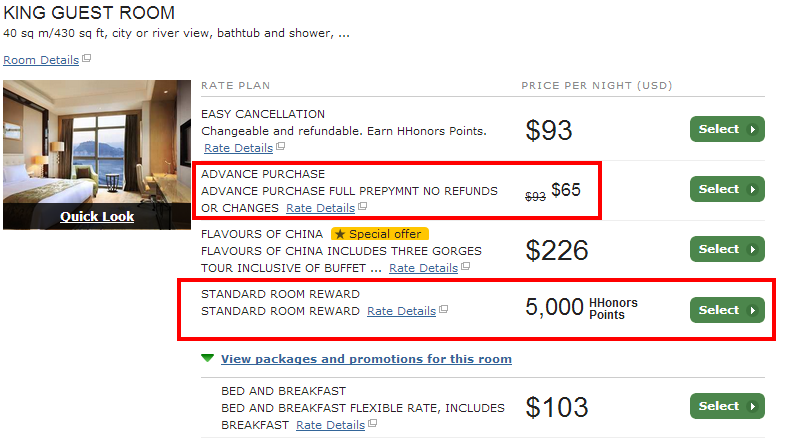Open Rate Details for Standard Room Reward
This screenshot has height=446, width=787.
pos(401,312)
